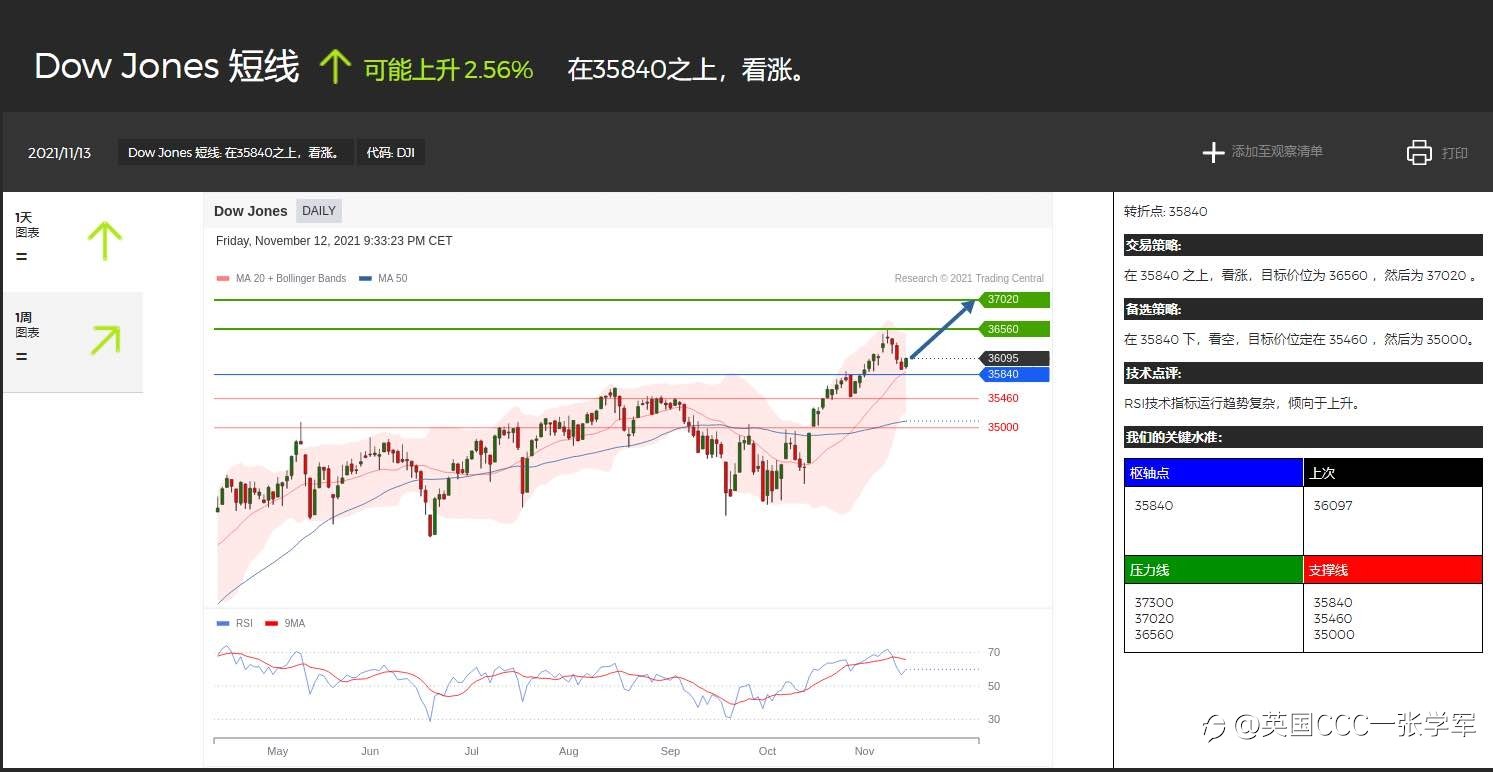Click the last value 36097
Viewport: 1493px width, 772px height.
[1333, 506]
